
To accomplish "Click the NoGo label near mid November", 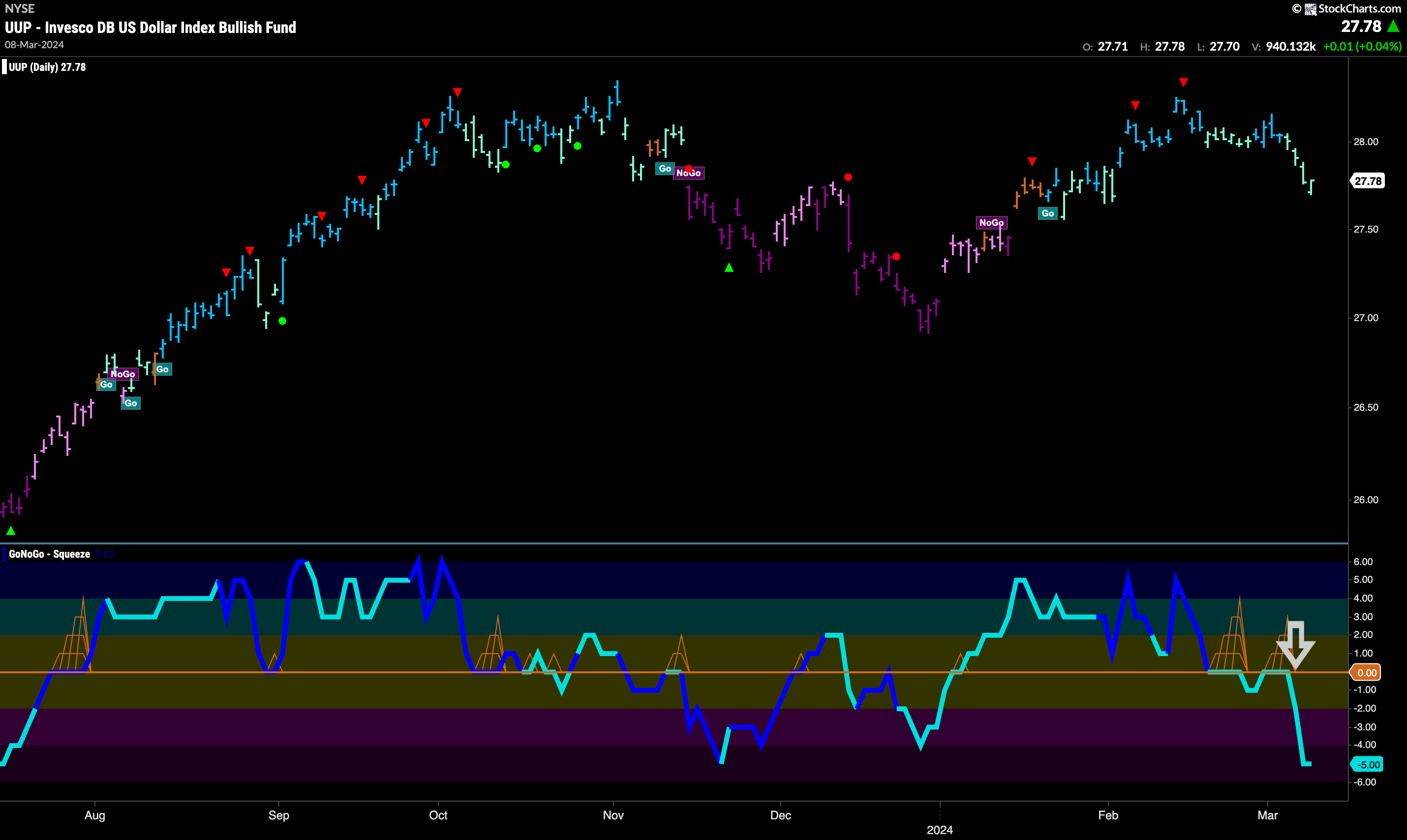I will [x=689, y=173].
